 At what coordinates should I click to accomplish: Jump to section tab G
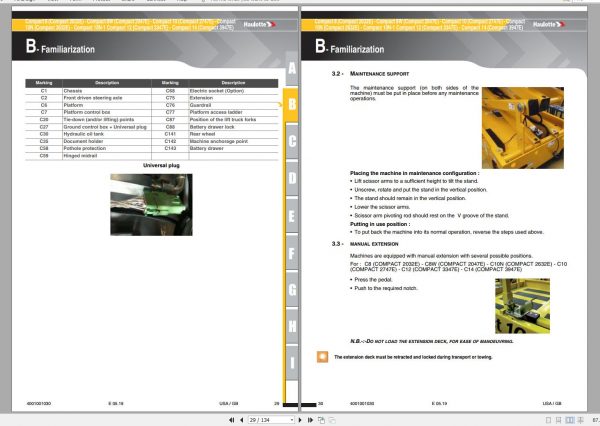tap(292, 290)
